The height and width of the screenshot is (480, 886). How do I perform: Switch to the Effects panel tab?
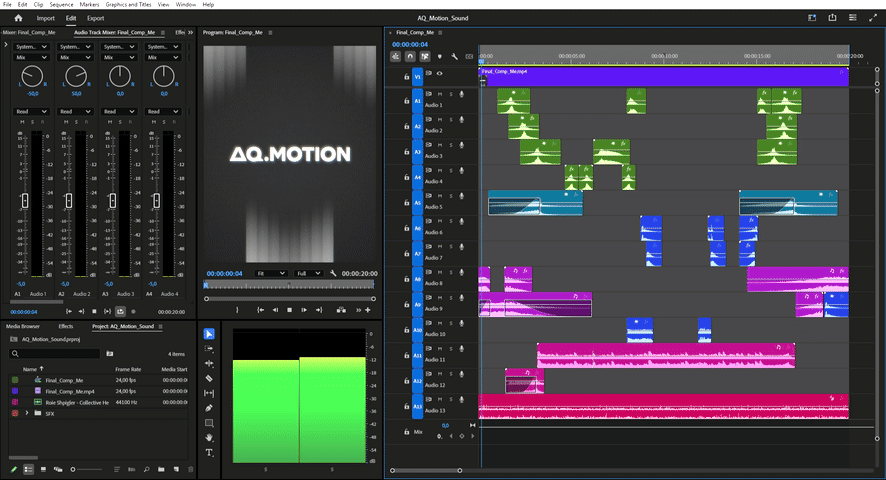click(66, 326)
